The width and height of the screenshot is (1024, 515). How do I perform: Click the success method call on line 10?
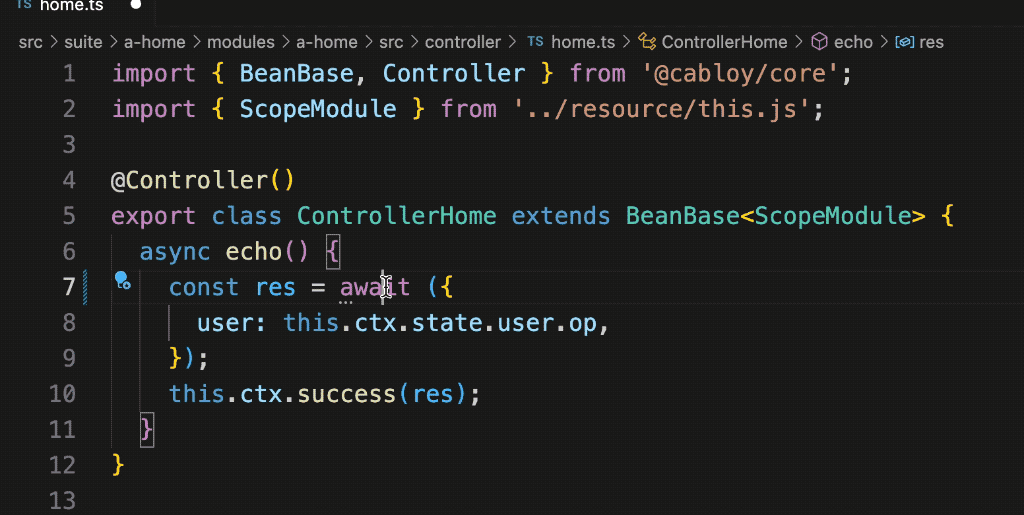click(348, 394)
